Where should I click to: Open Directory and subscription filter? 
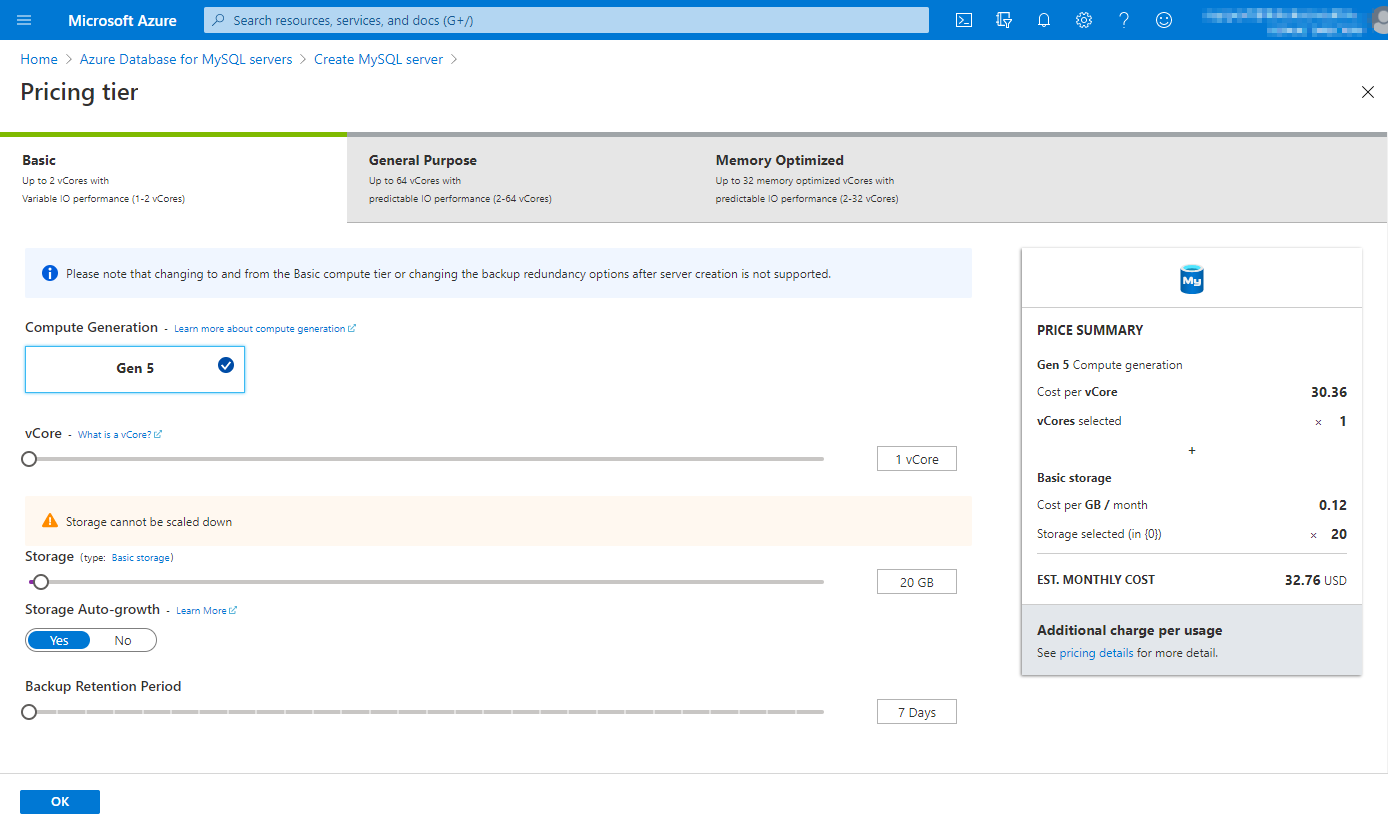[1004, 20]
